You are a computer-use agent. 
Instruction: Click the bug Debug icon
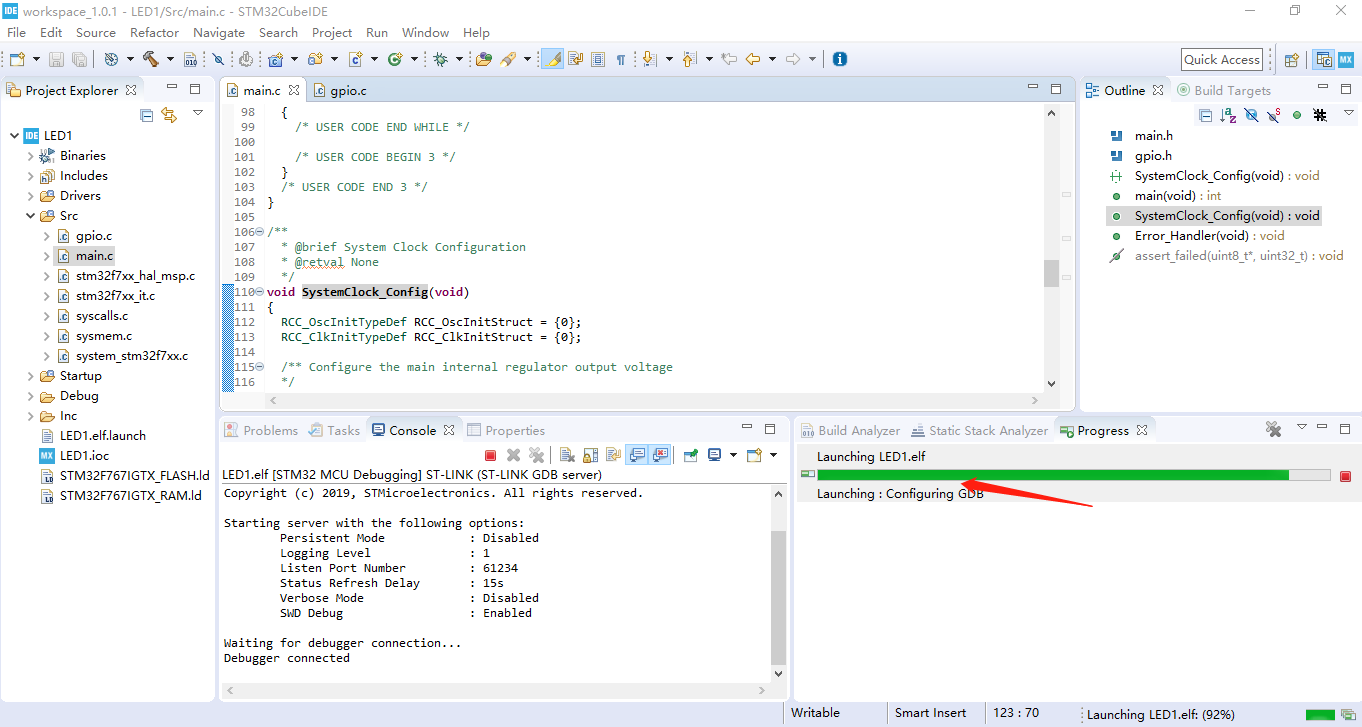[x=440, y=60]
